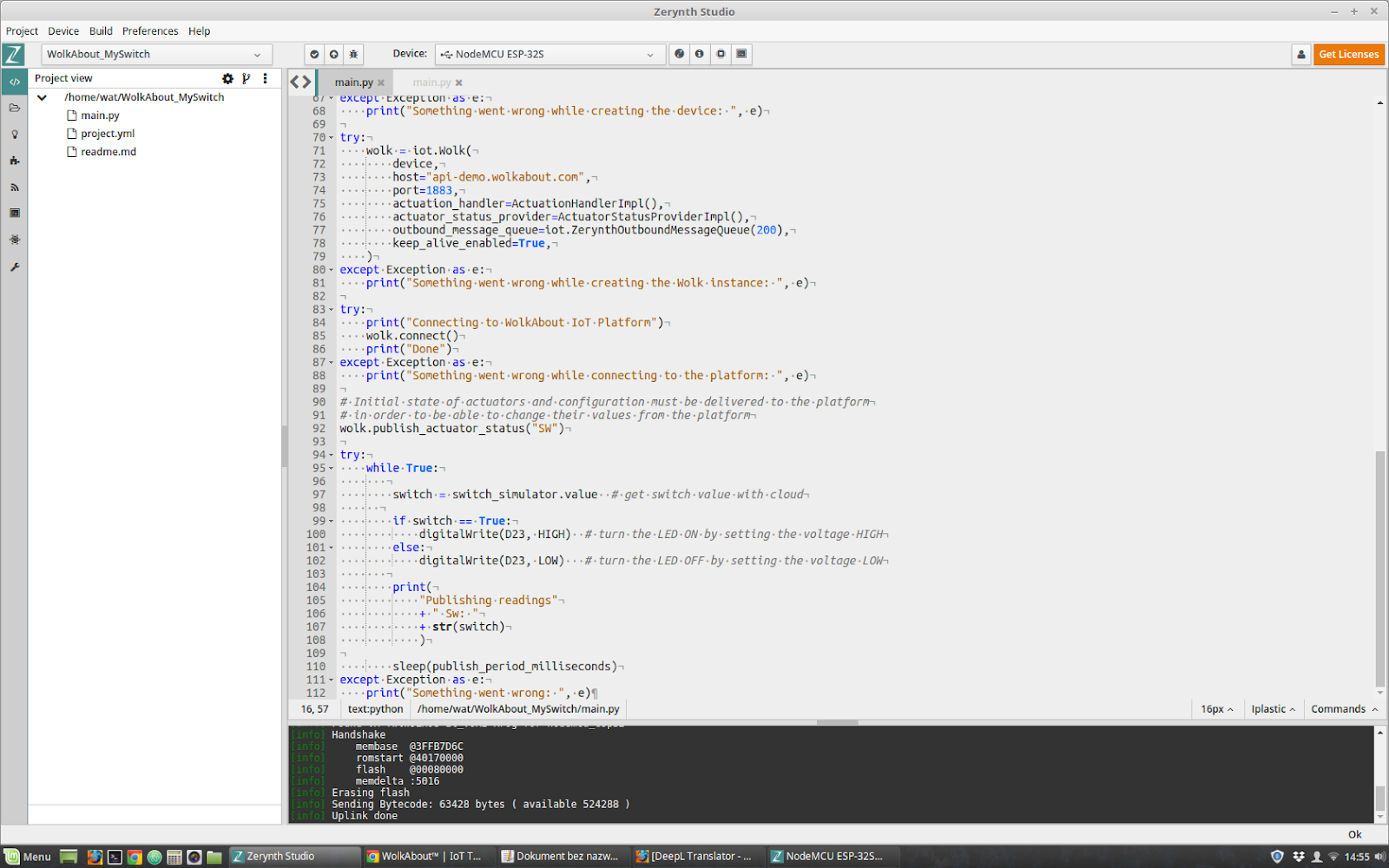This screenshot has height=868, width=1389.
Task: Open the terminal launcher in taskbar
Action: (x=115, y=857)
